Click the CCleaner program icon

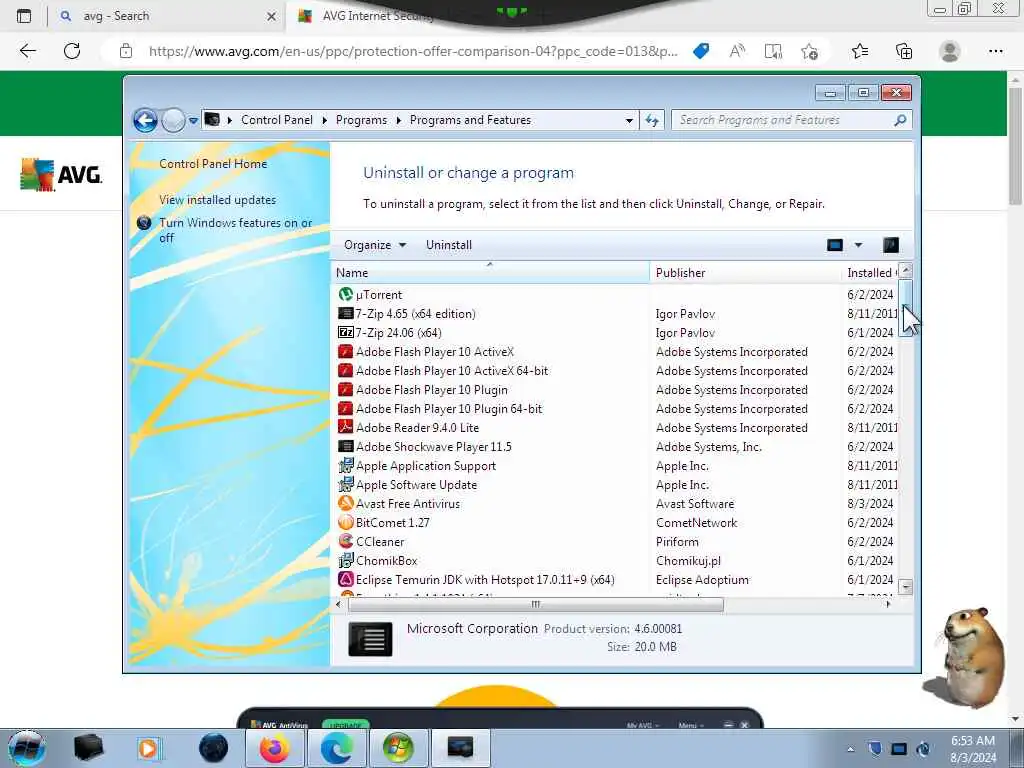coord(345,541)
